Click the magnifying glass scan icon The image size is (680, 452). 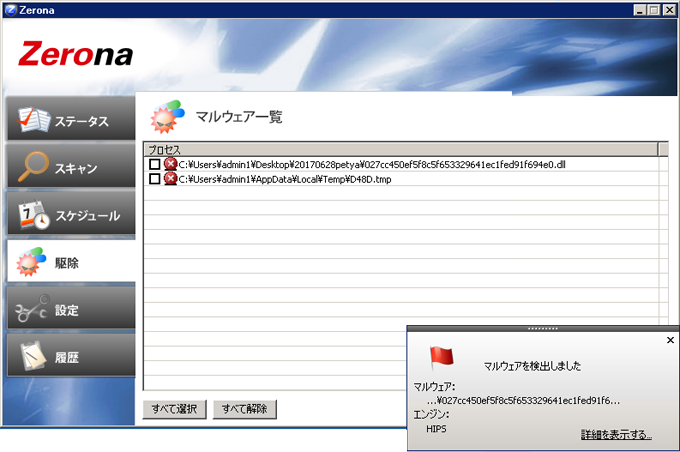33,166
